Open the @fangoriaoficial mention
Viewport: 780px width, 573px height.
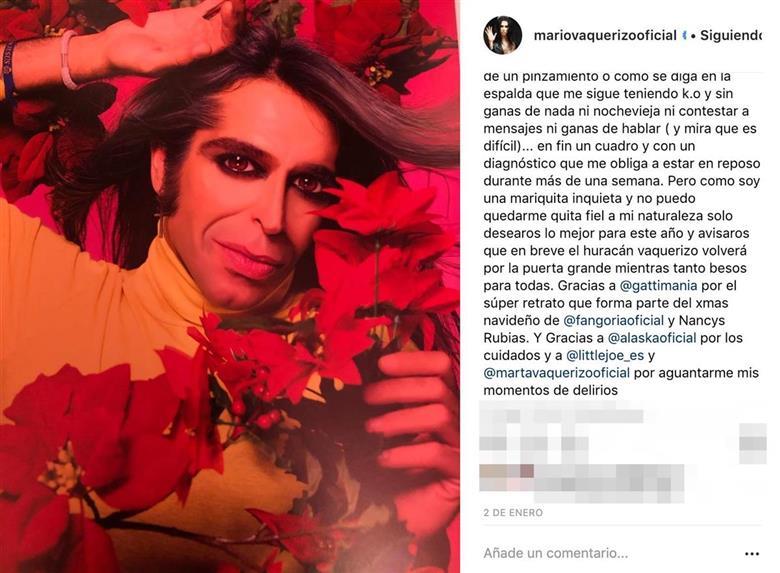click(614, 321)
